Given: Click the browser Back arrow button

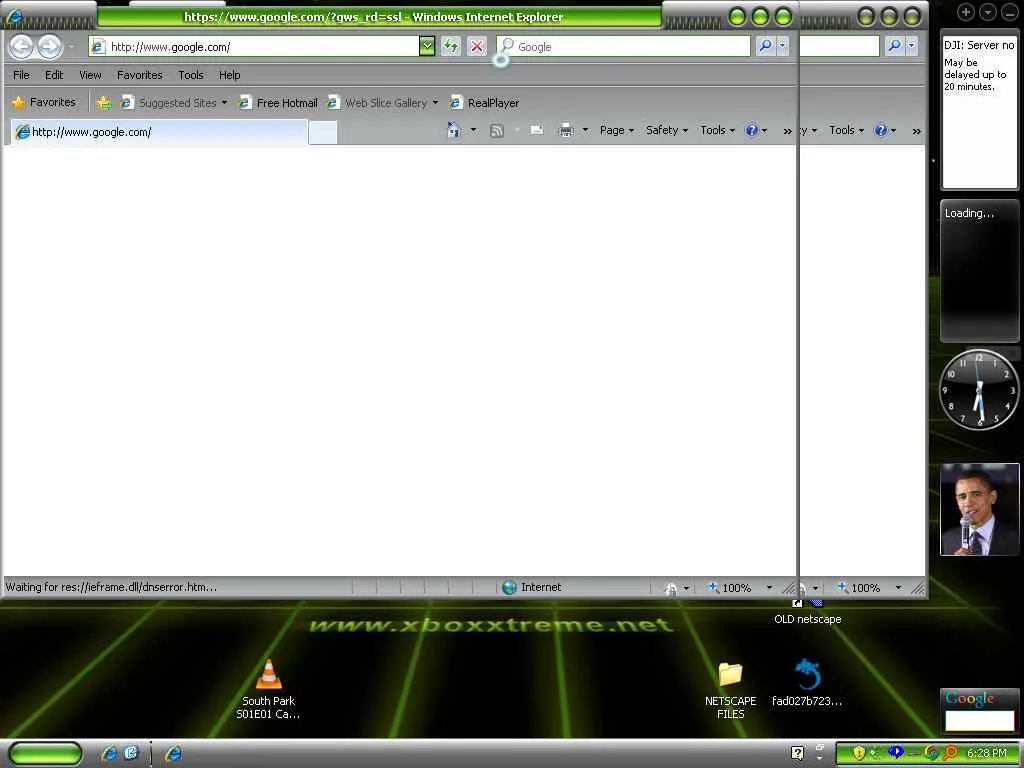Looking at the screenshot, I should (21, 46).
